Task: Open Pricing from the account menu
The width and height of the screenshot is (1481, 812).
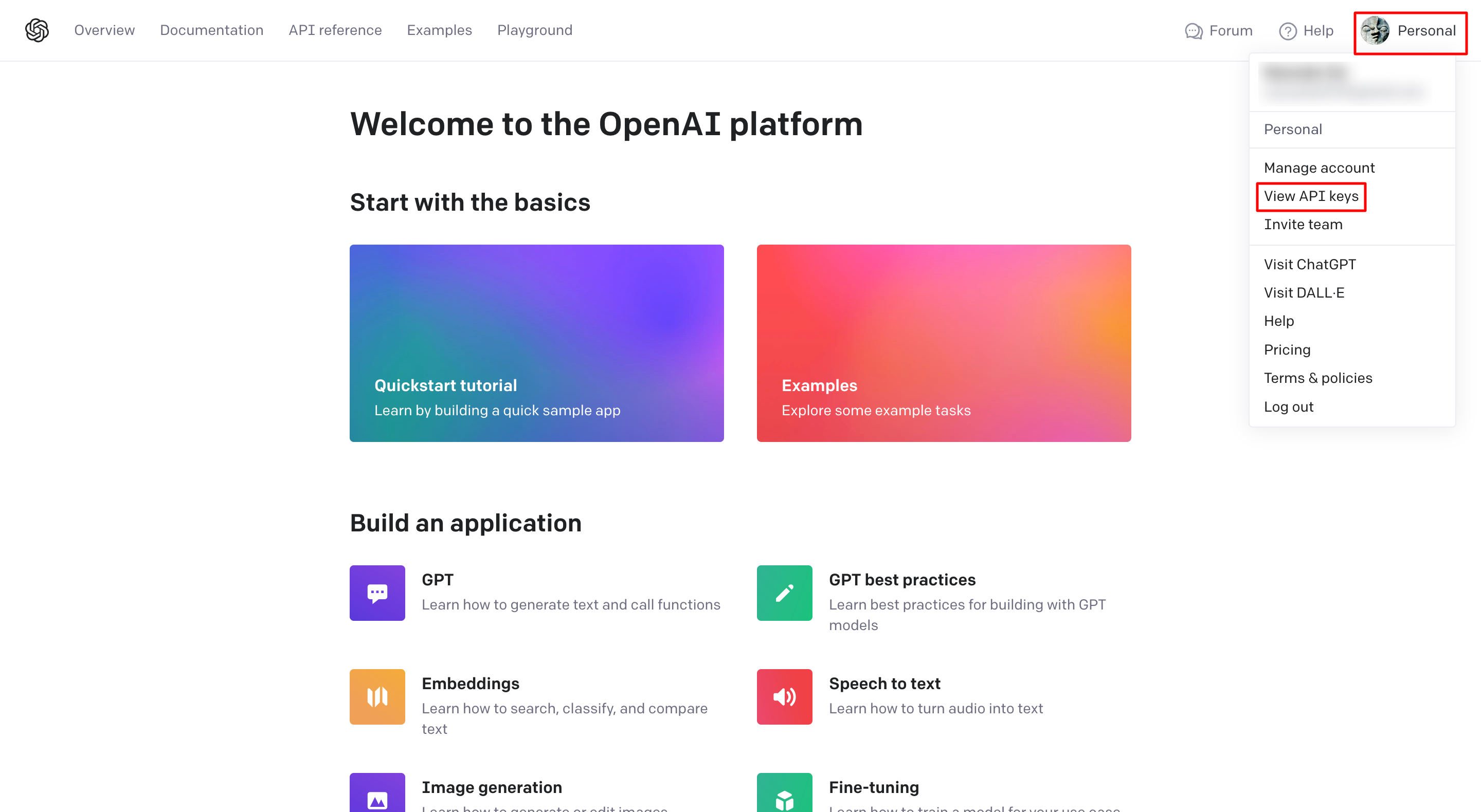Action: (1287, 350)
